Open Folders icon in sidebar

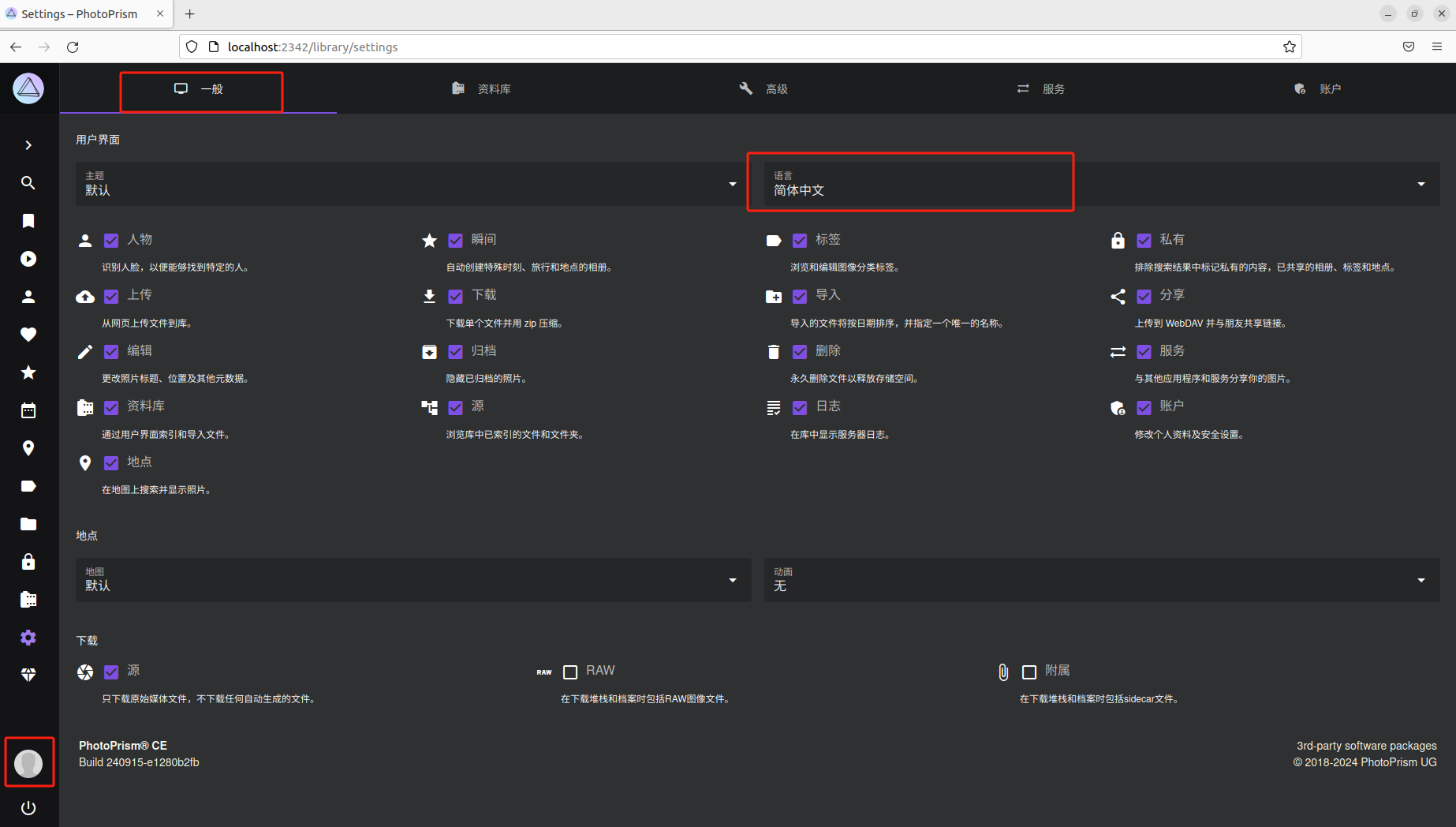click(28, 524)
